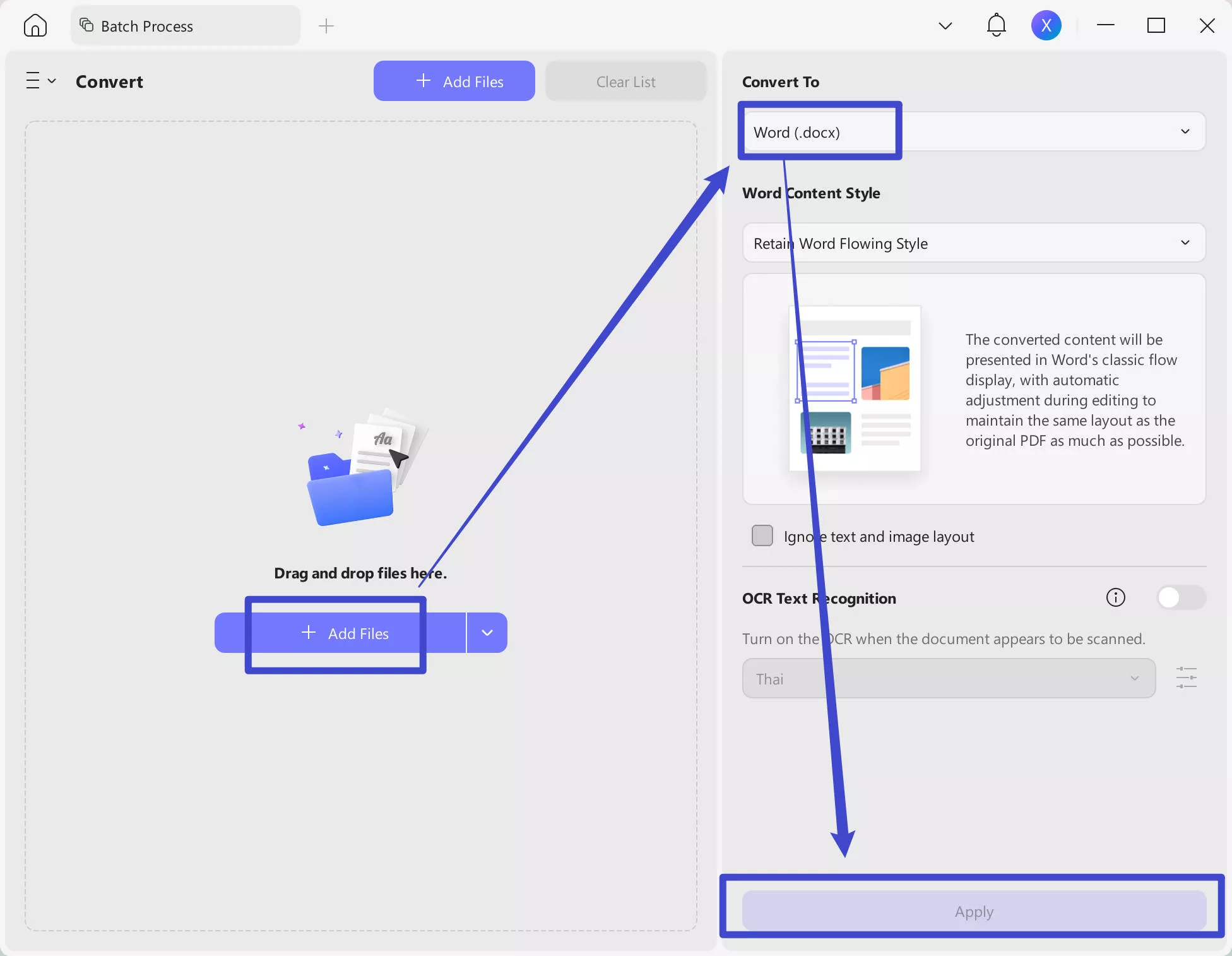1232x956 pixels.
Task: Open the Convert To format dropdown
Action: pyautogui.click(x=1185, y=132)
